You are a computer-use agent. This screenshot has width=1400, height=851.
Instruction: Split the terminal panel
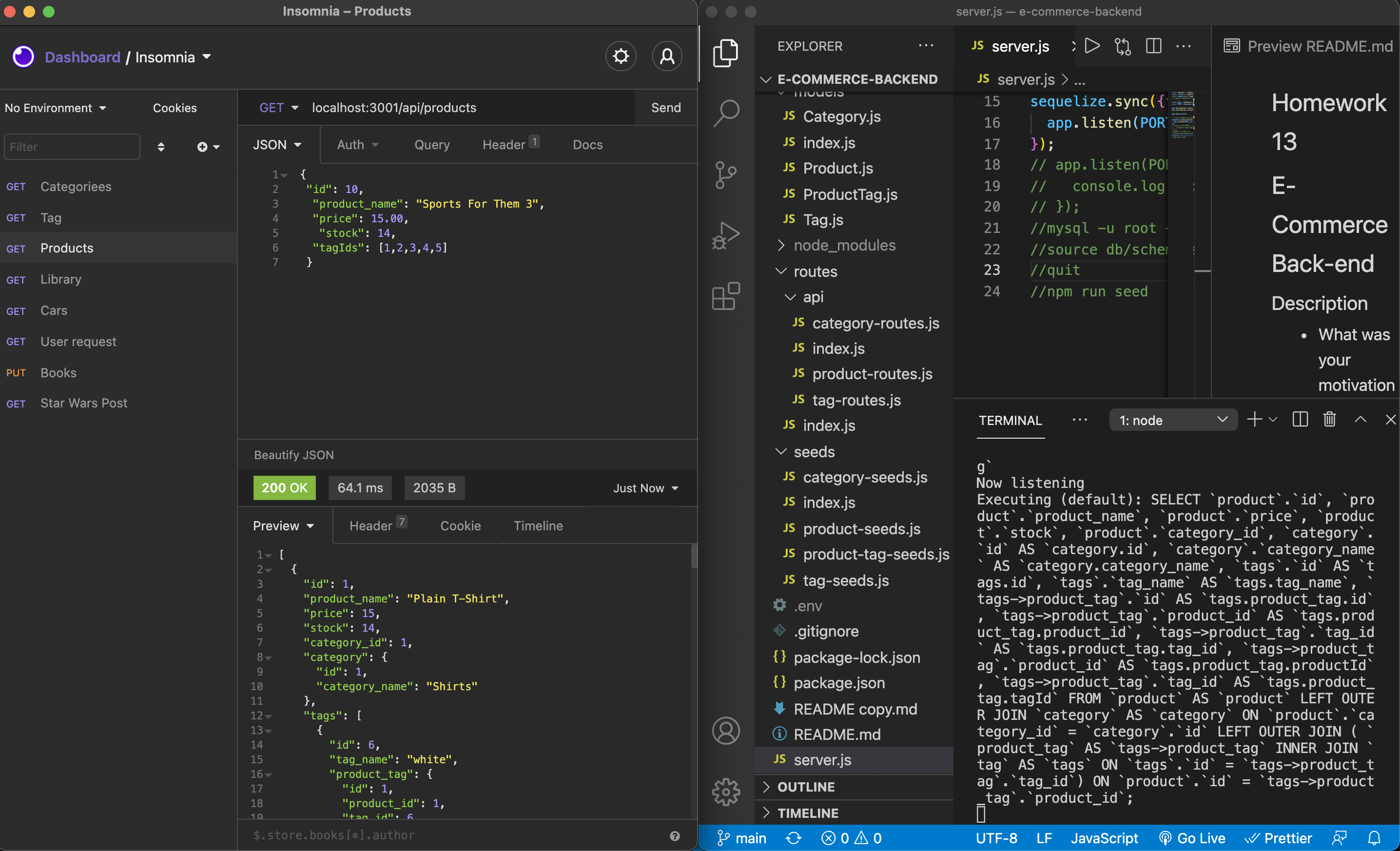click(x=1300, y=420)
